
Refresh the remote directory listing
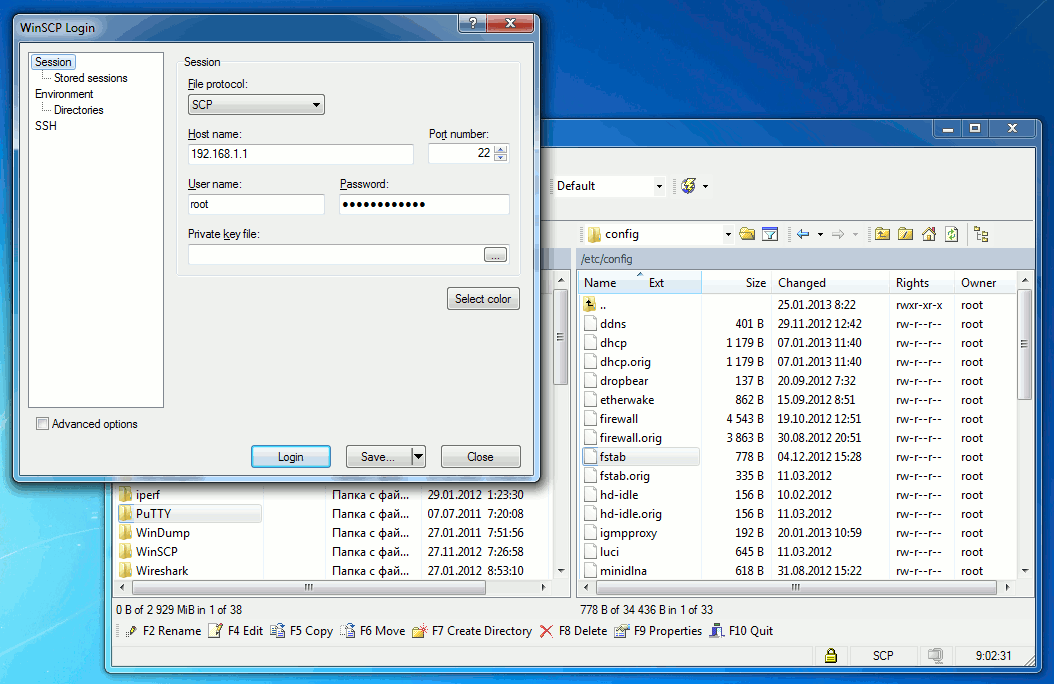pyautogui.click(x=952, y=234)
